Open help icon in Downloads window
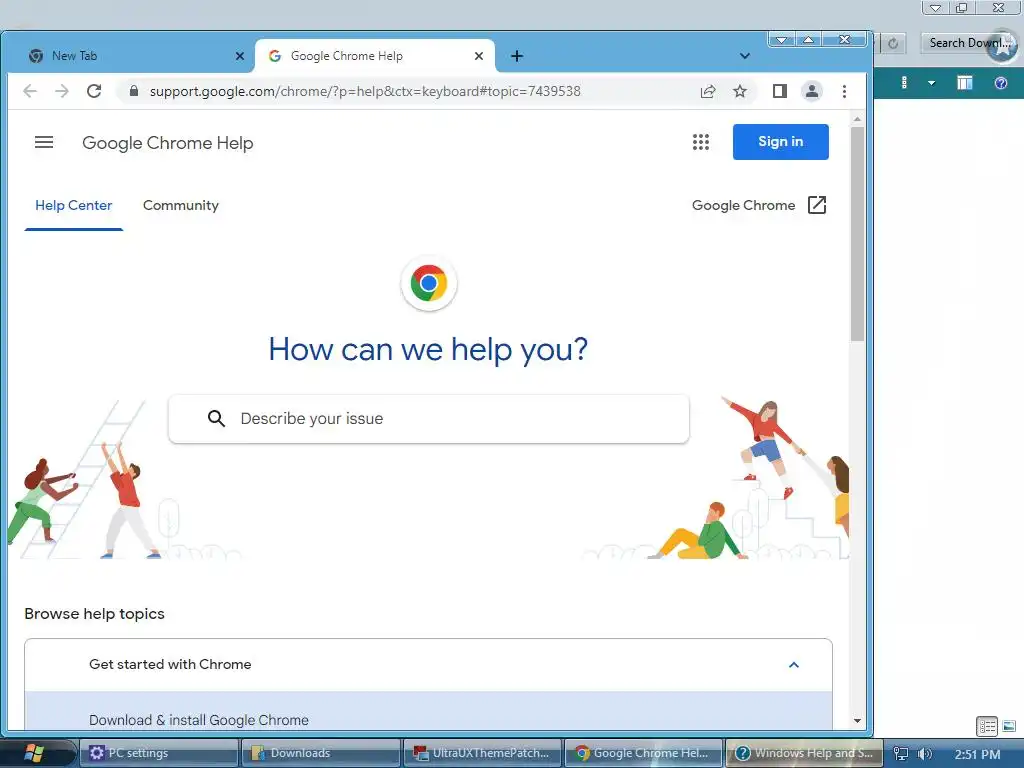Image resolution: width=1024 pixels, height=768 pixels. 1000,83
